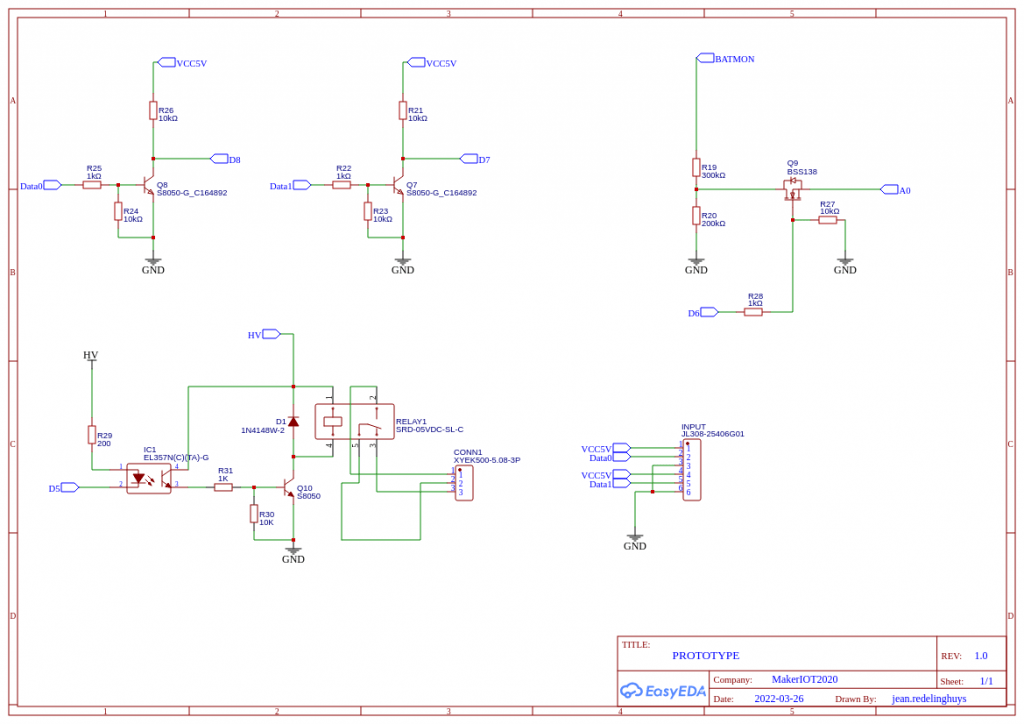Click the JL308-25406G01 part label

(712, 433)
